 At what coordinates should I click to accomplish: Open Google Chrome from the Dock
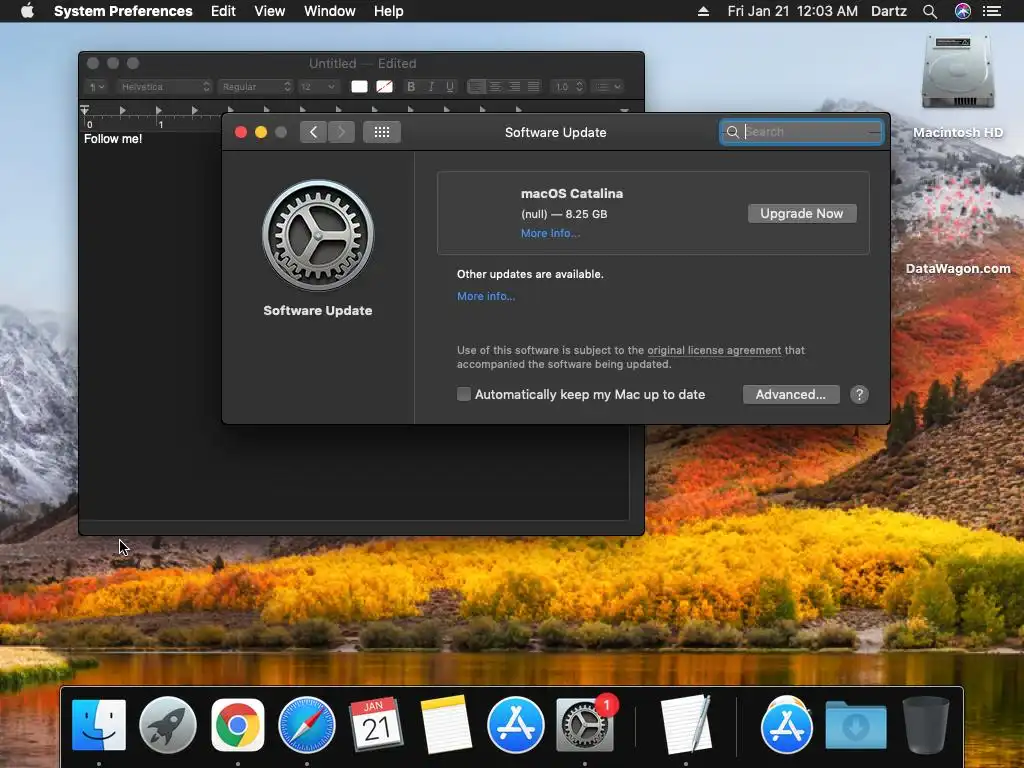click(x=238, y=725)
